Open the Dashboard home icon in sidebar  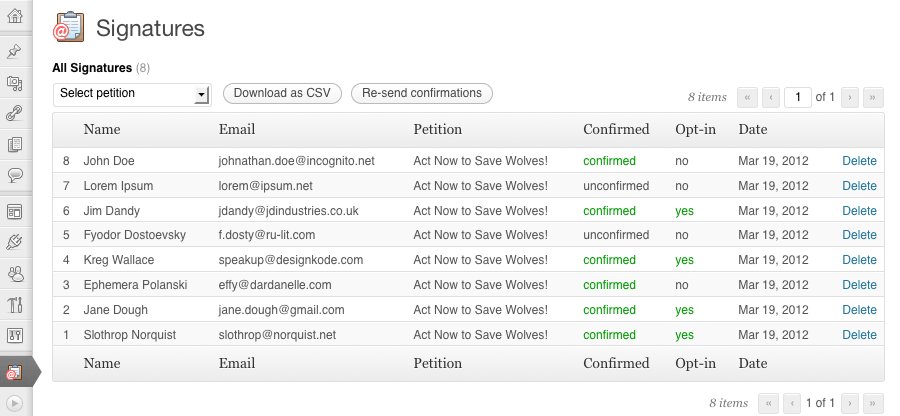coord(15,15)
